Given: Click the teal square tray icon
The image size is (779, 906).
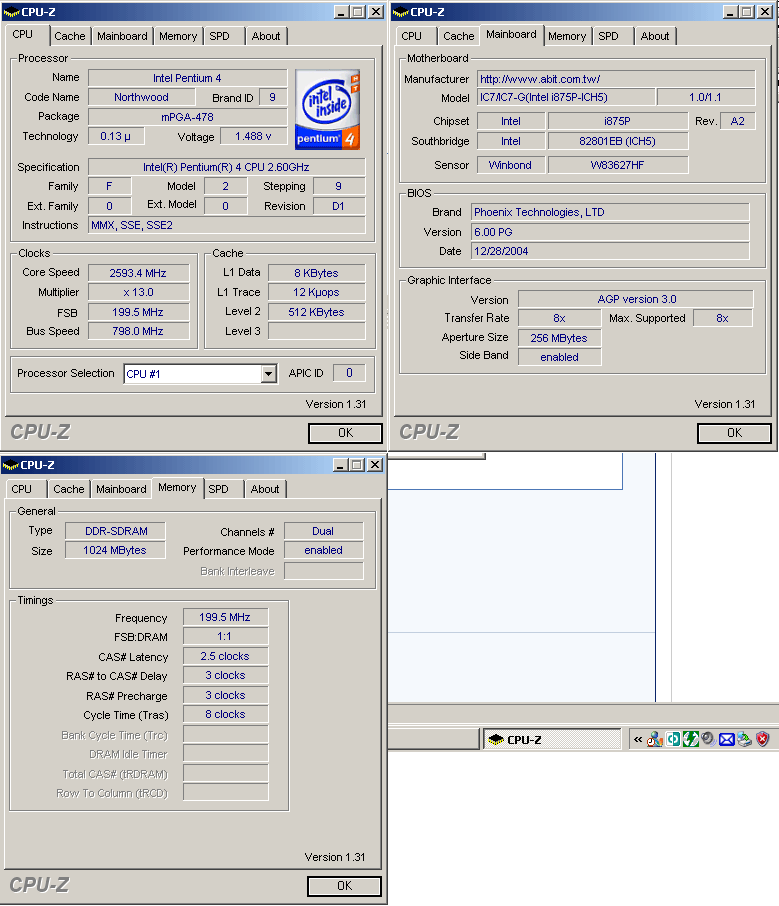Looking at the screenshot, I should [673, 739].
